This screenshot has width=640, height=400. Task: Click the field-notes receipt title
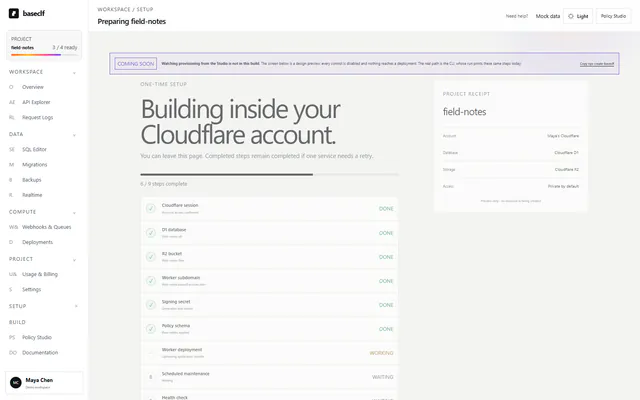click(464, 112)
